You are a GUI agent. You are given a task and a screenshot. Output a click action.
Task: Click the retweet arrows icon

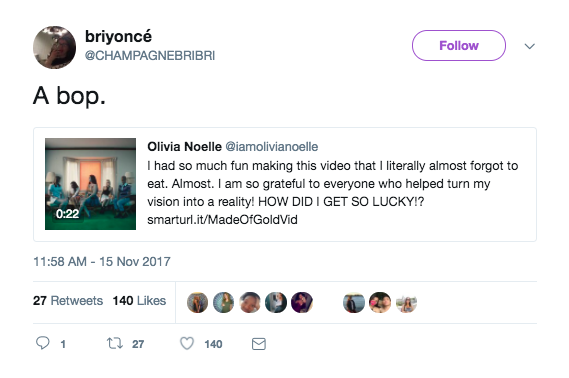[115, 343]
